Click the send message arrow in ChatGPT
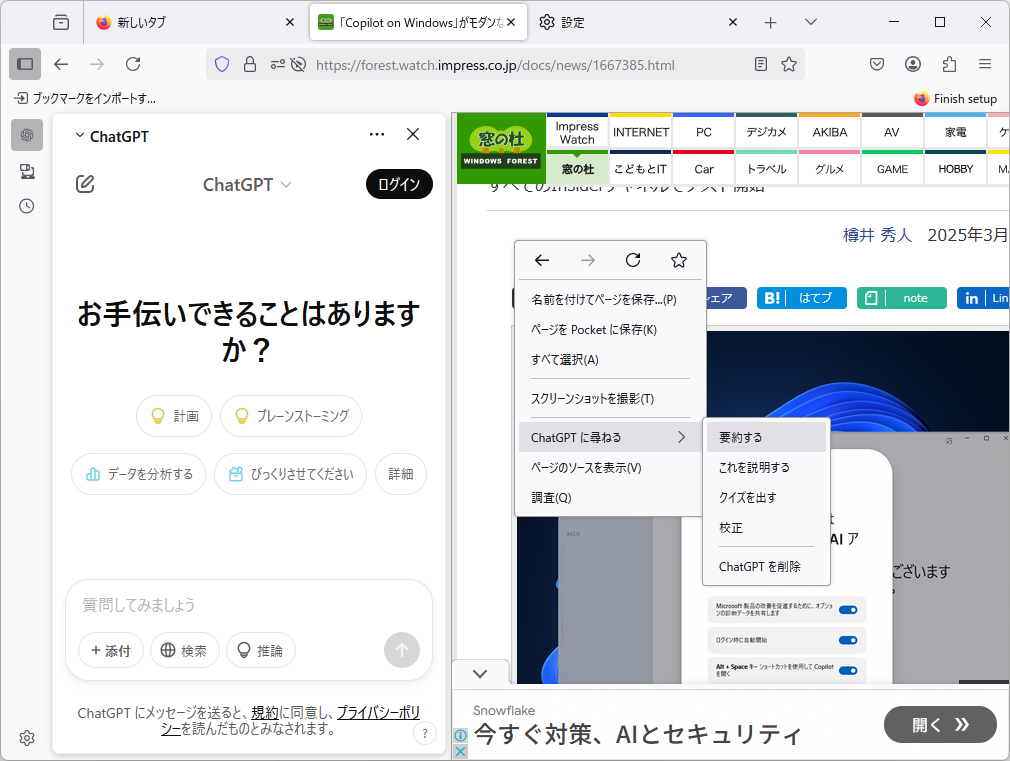The image size is (1010, 761). point(402,650)
